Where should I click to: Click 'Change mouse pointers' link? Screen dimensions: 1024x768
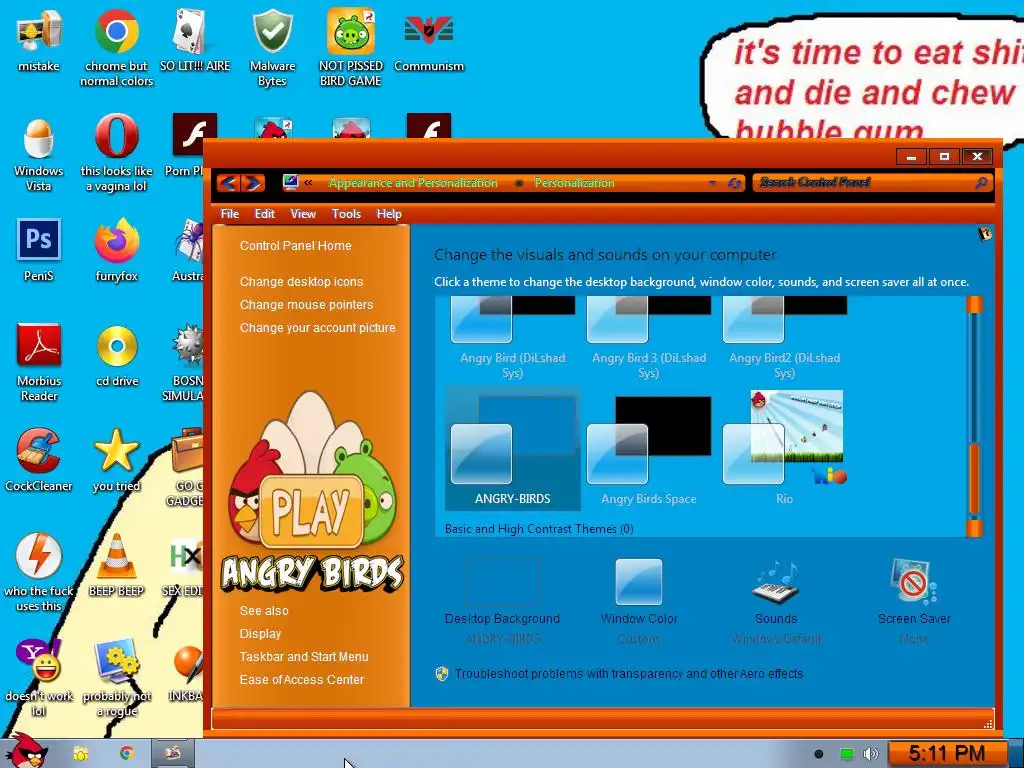pos(306,304)
